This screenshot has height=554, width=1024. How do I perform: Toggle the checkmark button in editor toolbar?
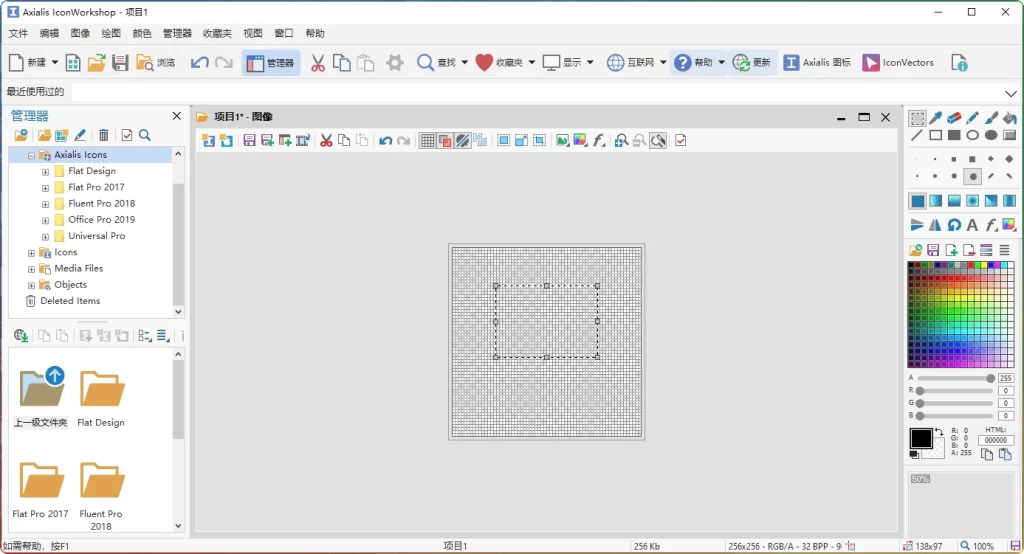[680, 140]
